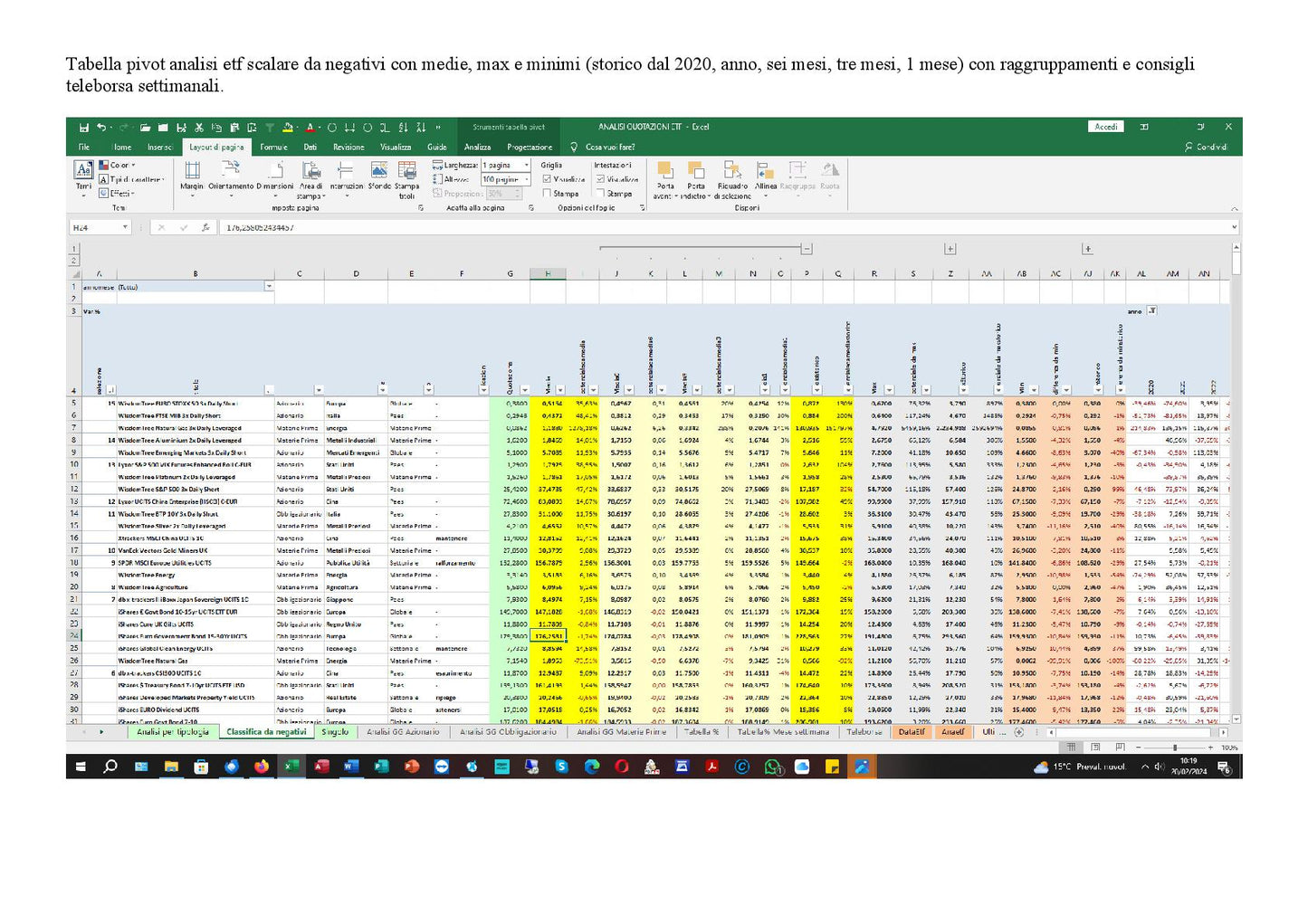Open the File menu tab
This screenshot has height=924, width=1308.
coord(84,147)
